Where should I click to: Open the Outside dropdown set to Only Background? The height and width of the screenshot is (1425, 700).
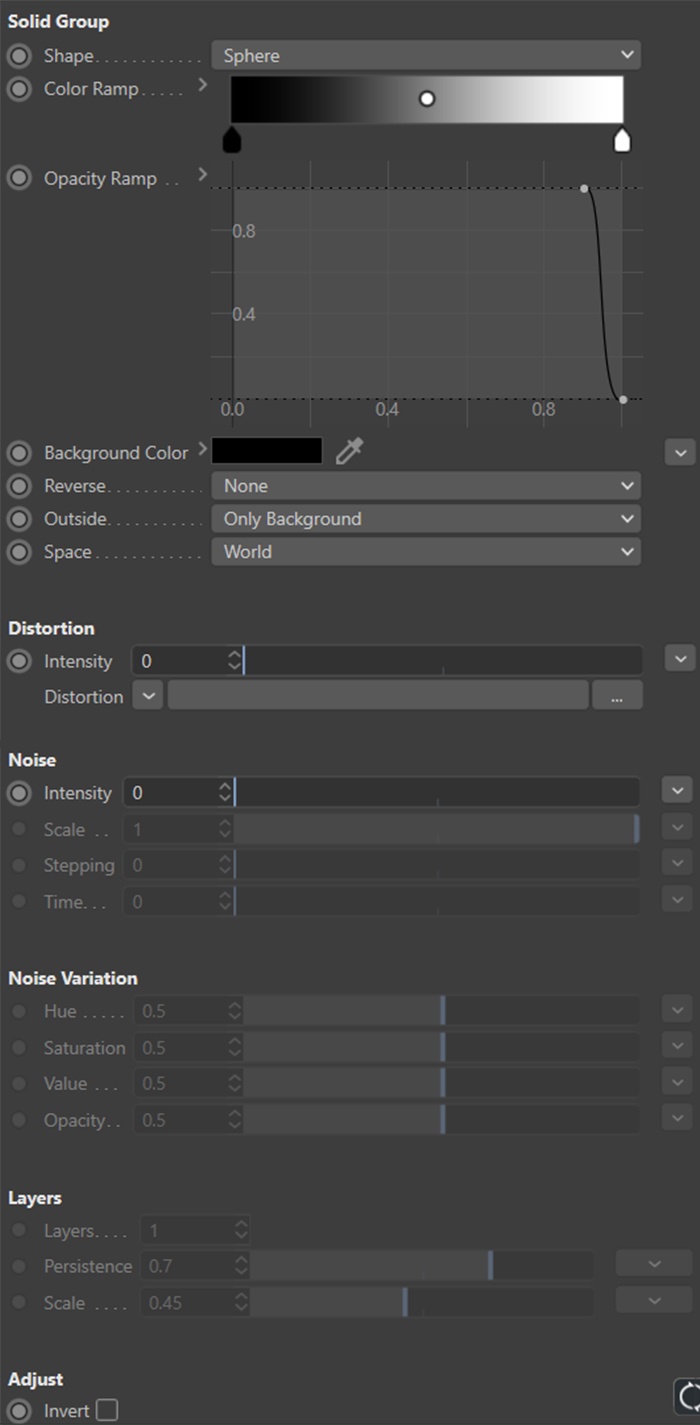point(425,519)
